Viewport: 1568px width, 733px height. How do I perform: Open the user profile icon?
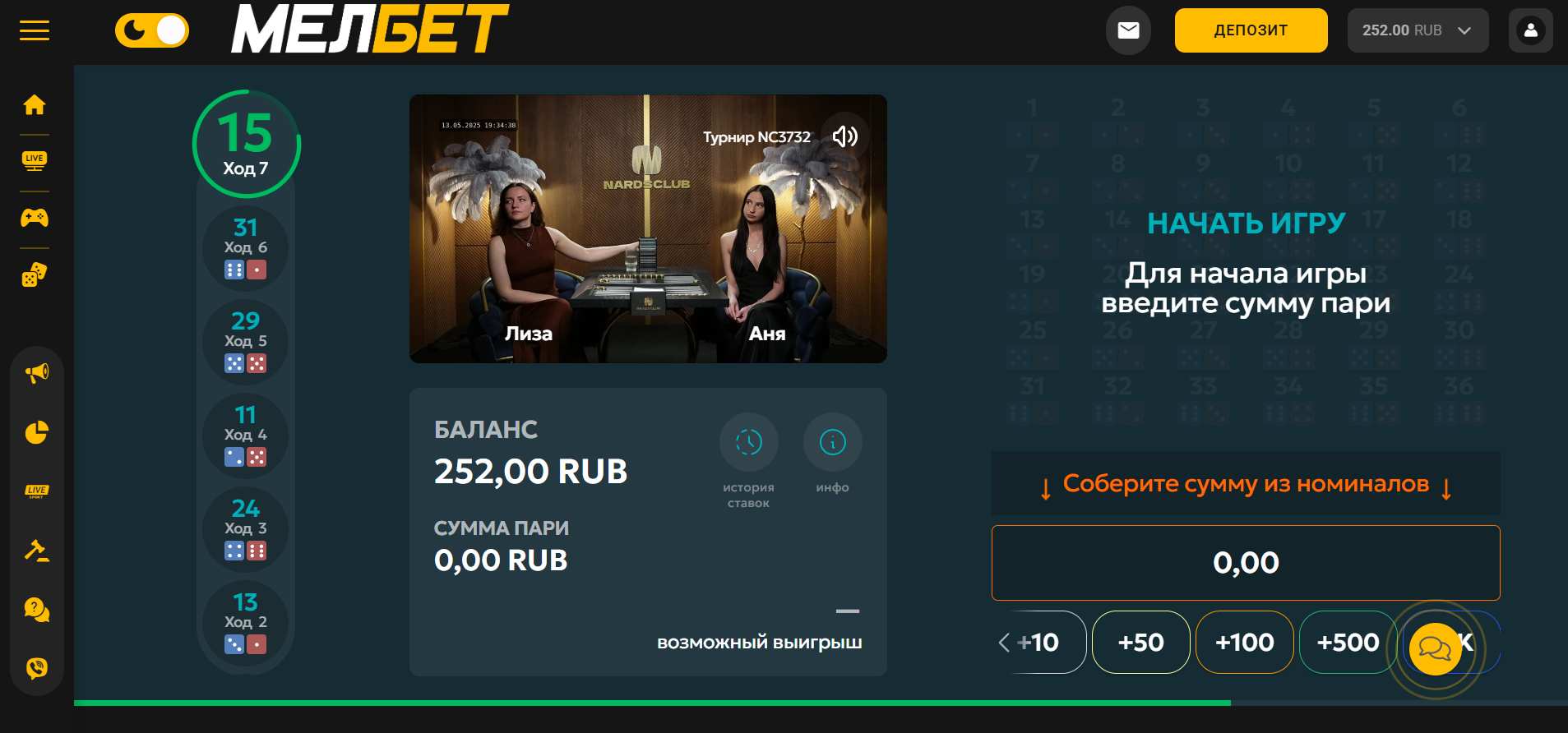click(x=1530, y=30)
